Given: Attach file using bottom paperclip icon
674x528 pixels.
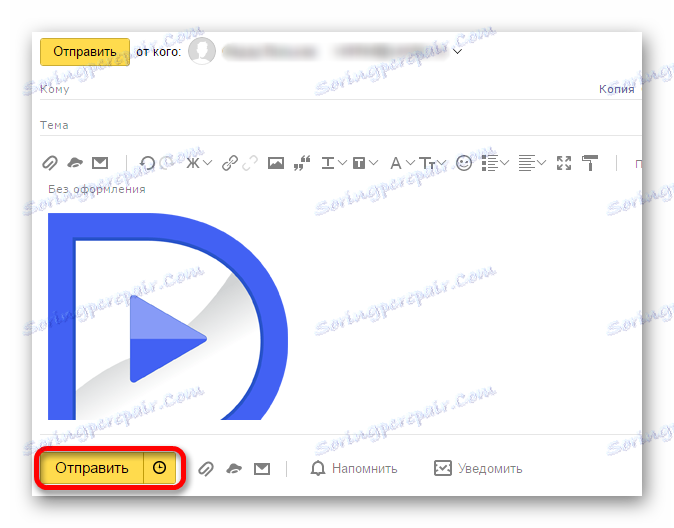Looking at the screenshot, I should (206, 469).
